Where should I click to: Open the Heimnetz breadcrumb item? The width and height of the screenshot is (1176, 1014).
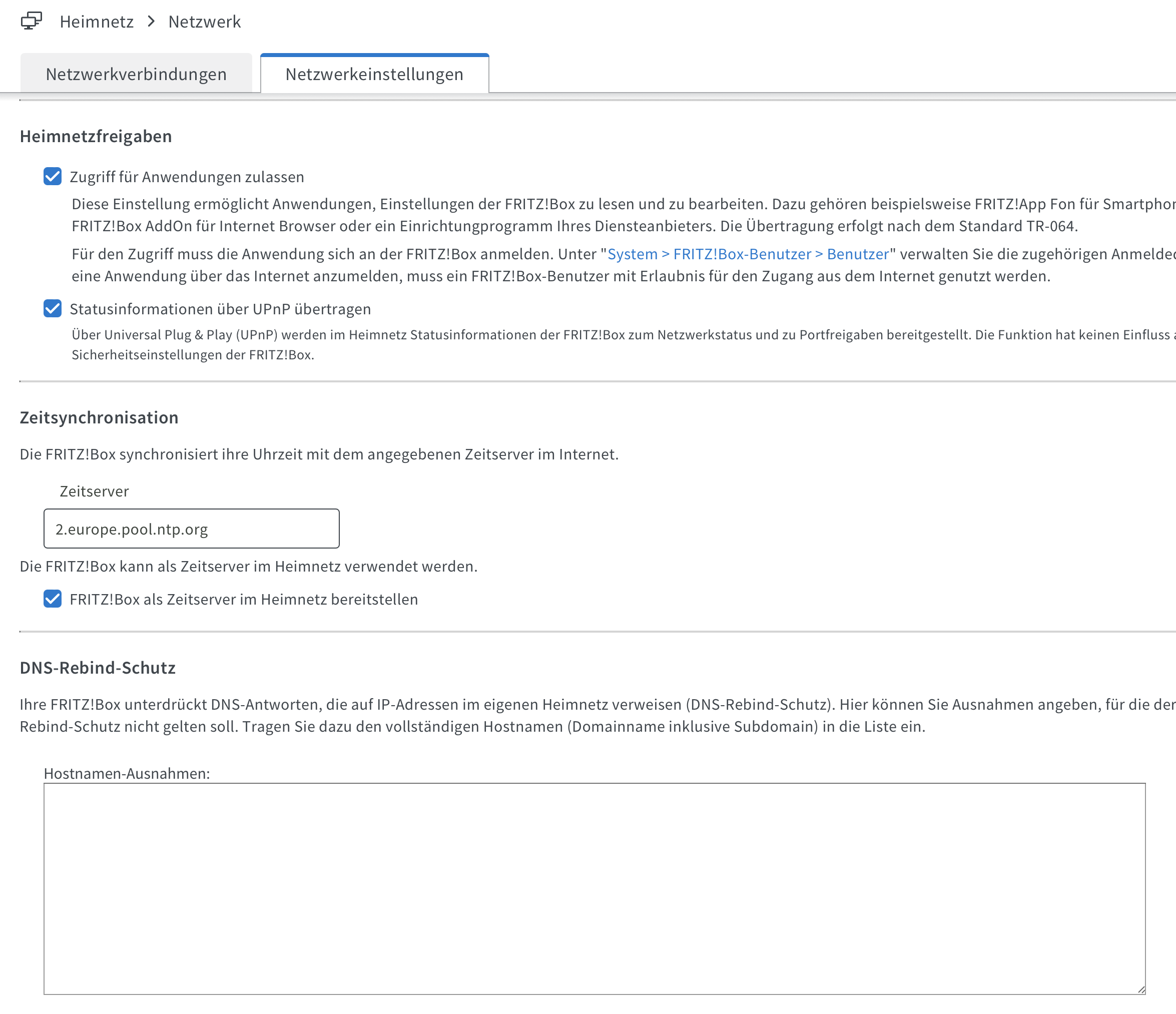coord(97,22)
